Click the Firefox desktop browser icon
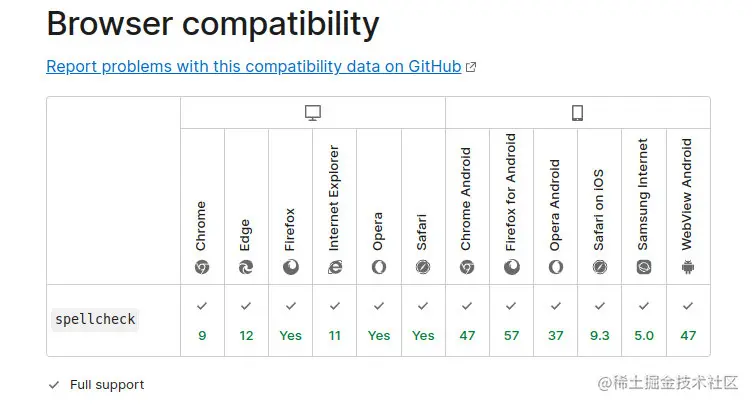 291,267
